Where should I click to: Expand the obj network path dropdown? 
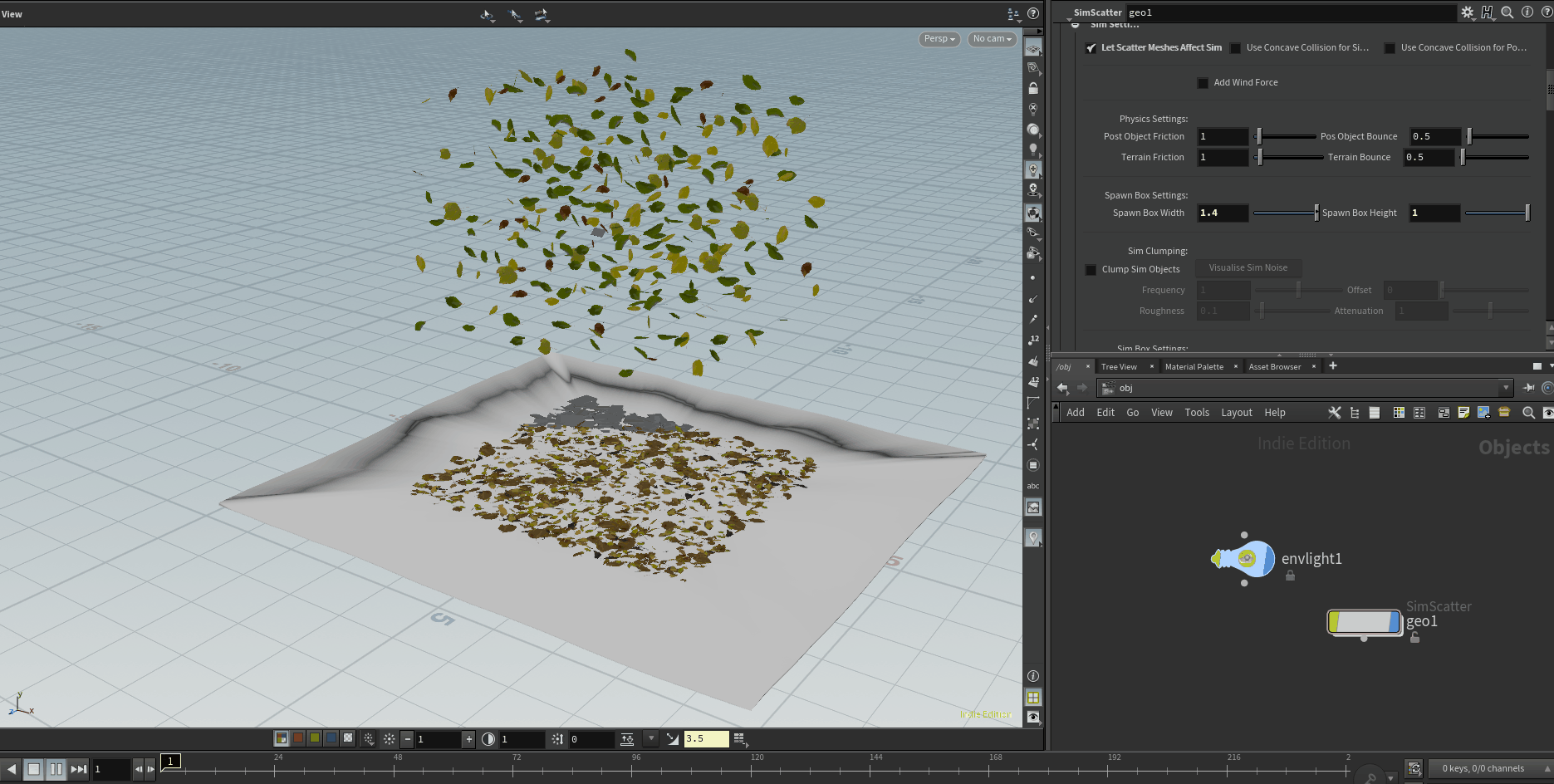1505,388
